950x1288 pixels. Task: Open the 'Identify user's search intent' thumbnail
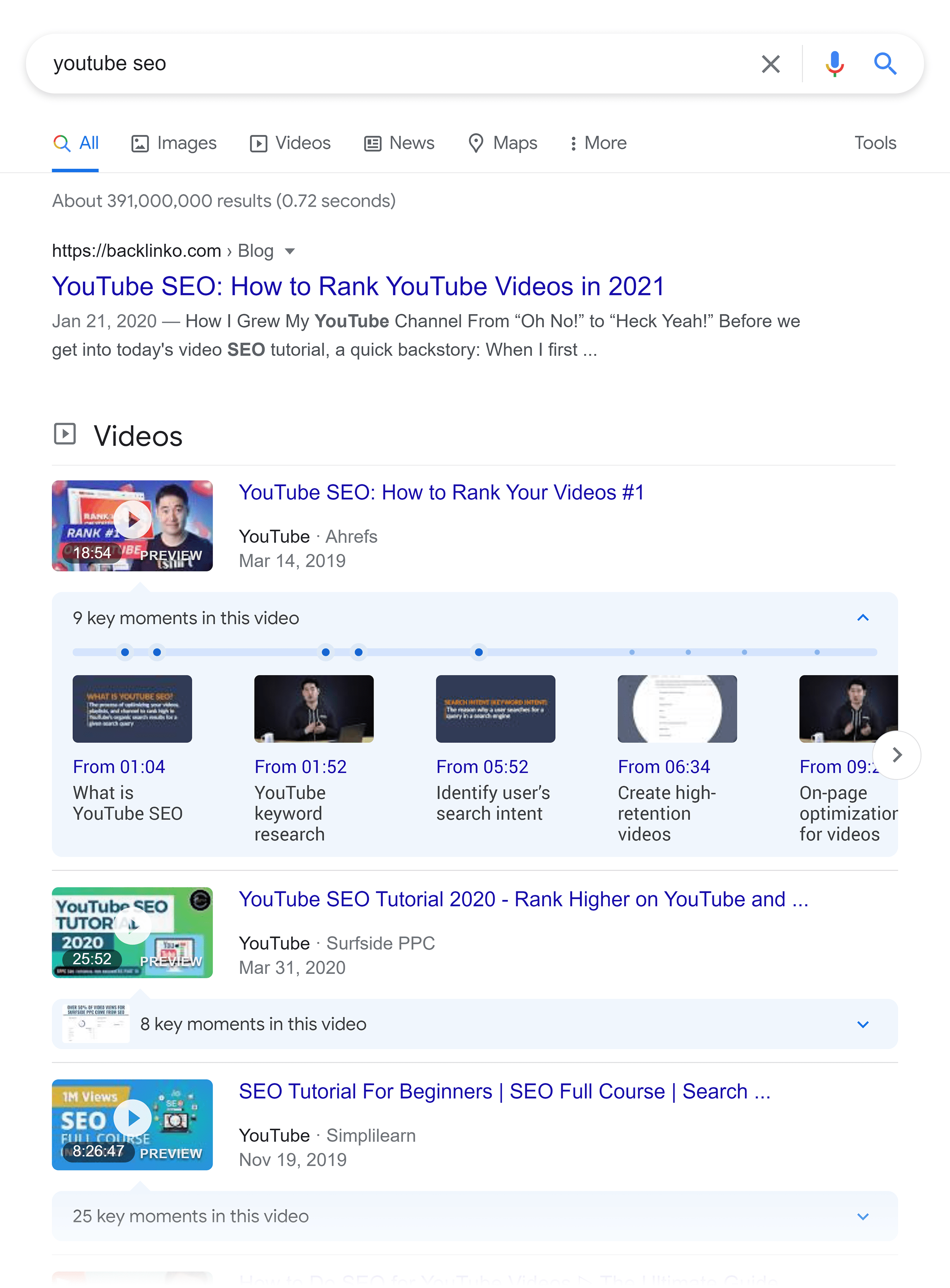(x=496, y=709)
